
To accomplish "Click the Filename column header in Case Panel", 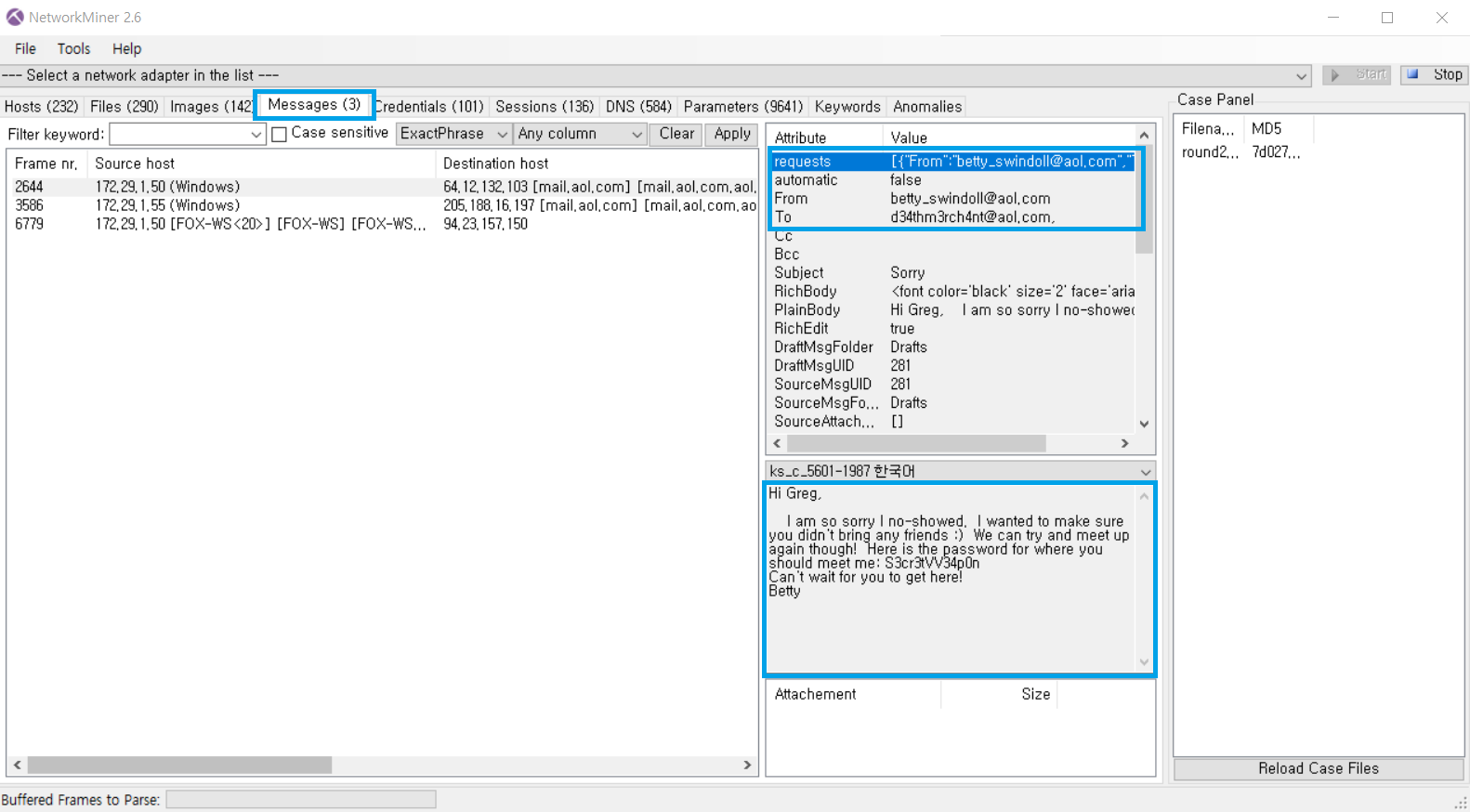I will coord(1210,129).
